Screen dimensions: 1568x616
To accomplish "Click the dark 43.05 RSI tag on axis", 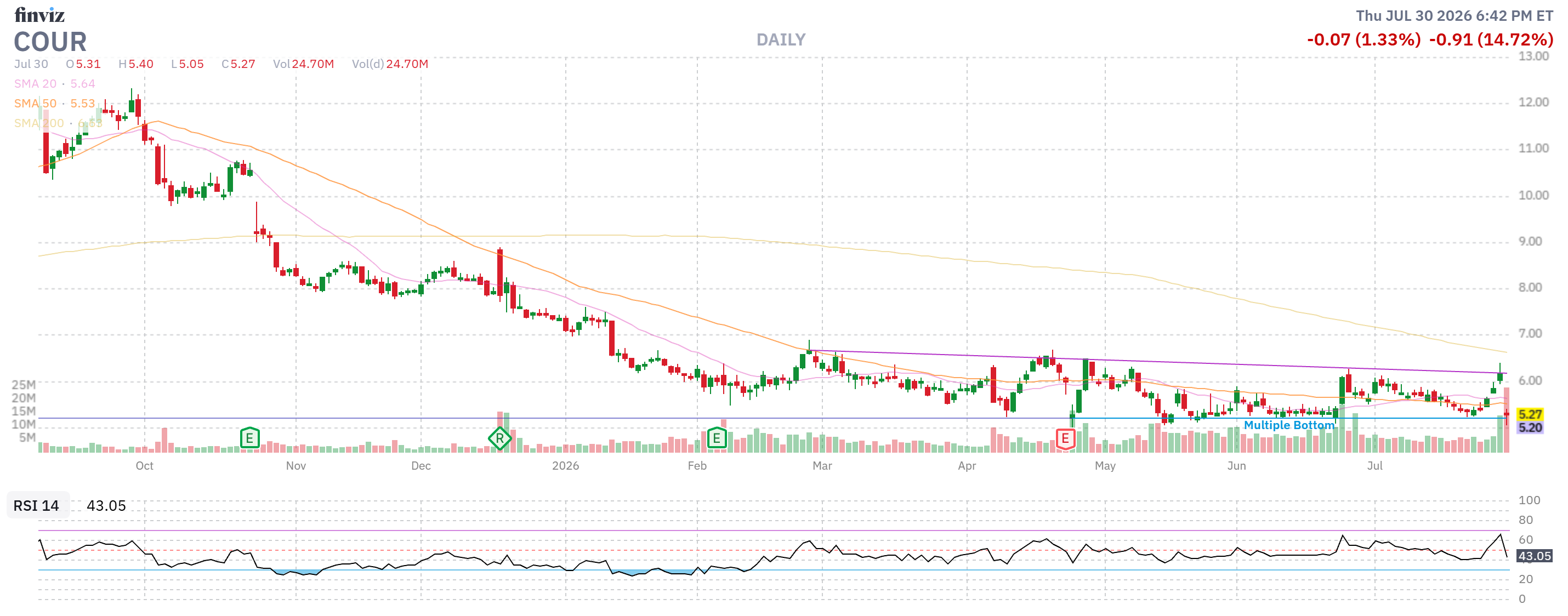I will coord(1534,556).
